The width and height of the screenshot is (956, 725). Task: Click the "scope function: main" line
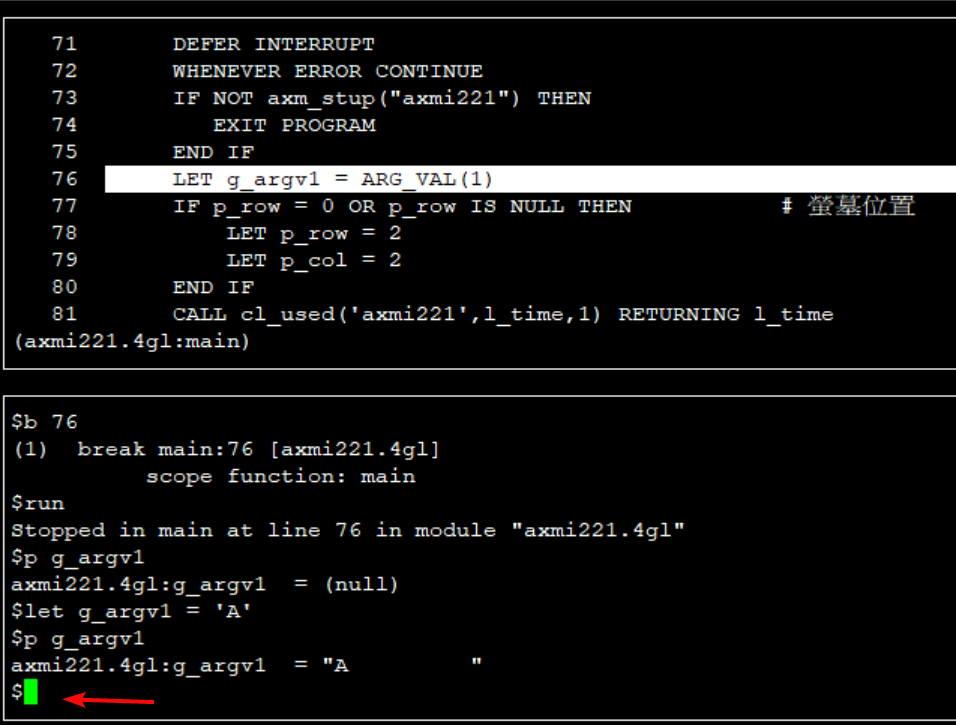[280, 476]
